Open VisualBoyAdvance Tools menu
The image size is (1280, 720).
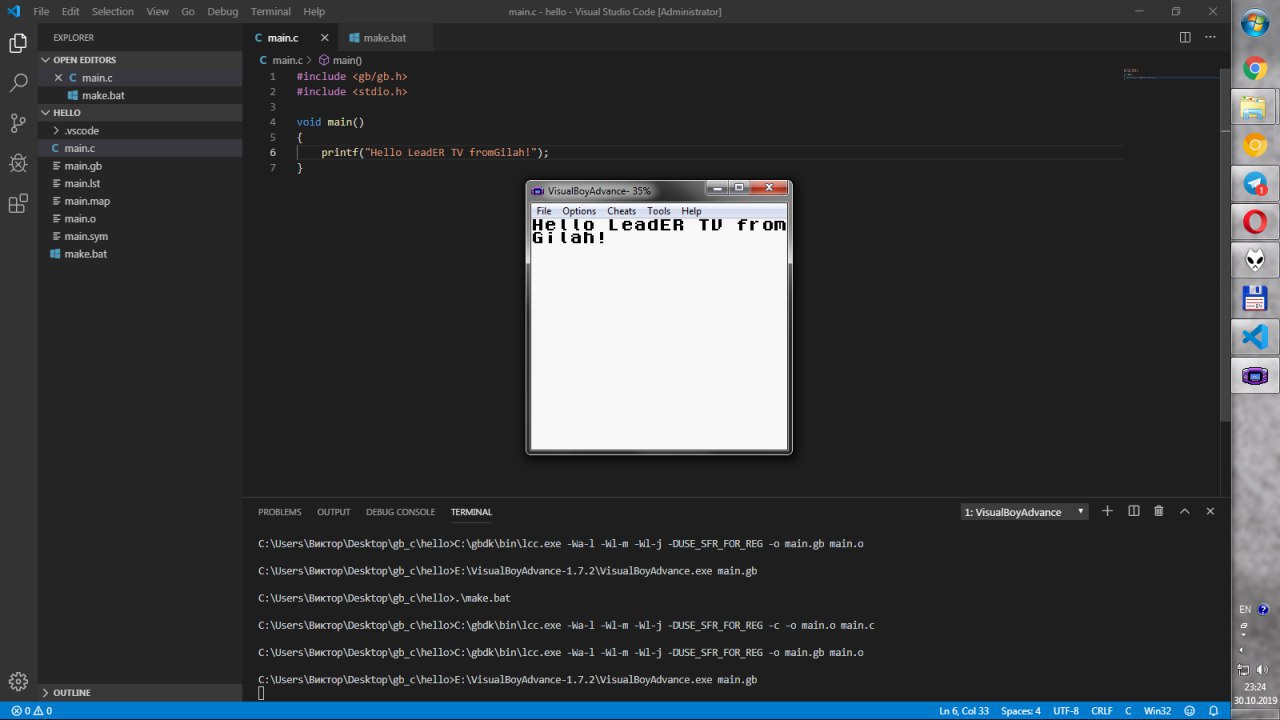(x=658, y=211)
